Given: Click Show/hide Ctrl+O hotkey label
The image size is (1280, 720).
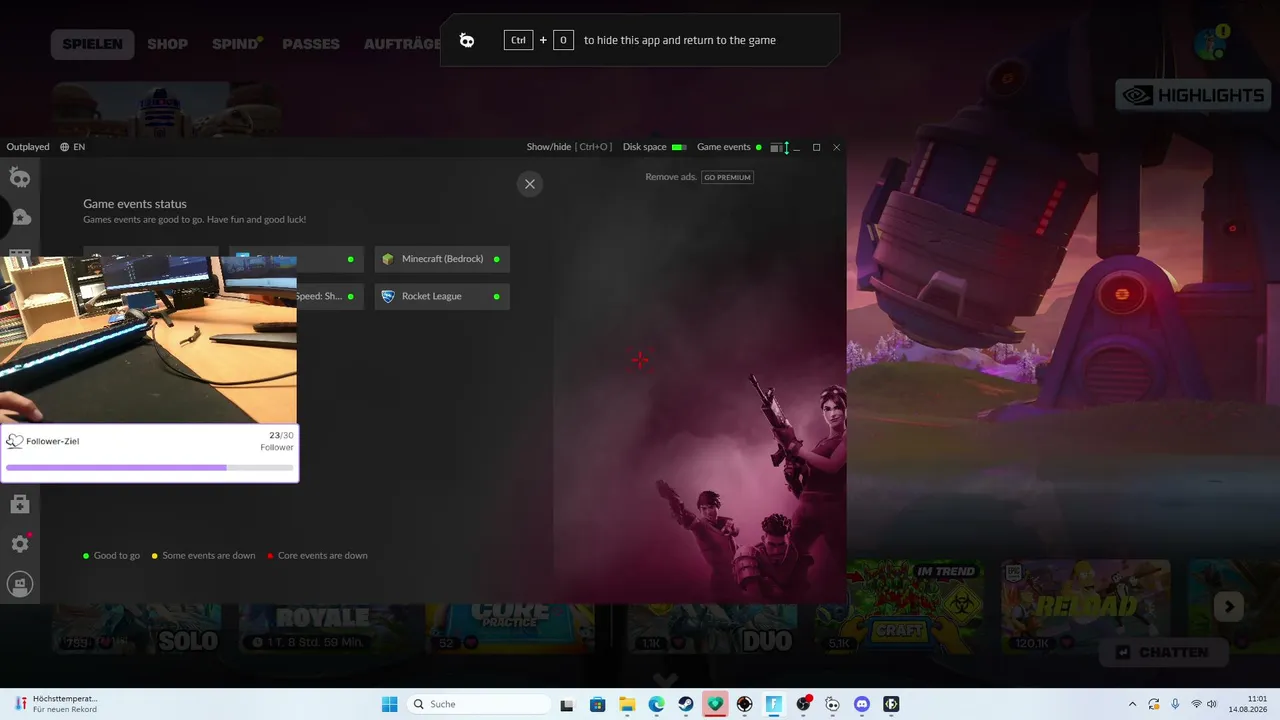Looking at the screenshot, I should pos(569,147).
